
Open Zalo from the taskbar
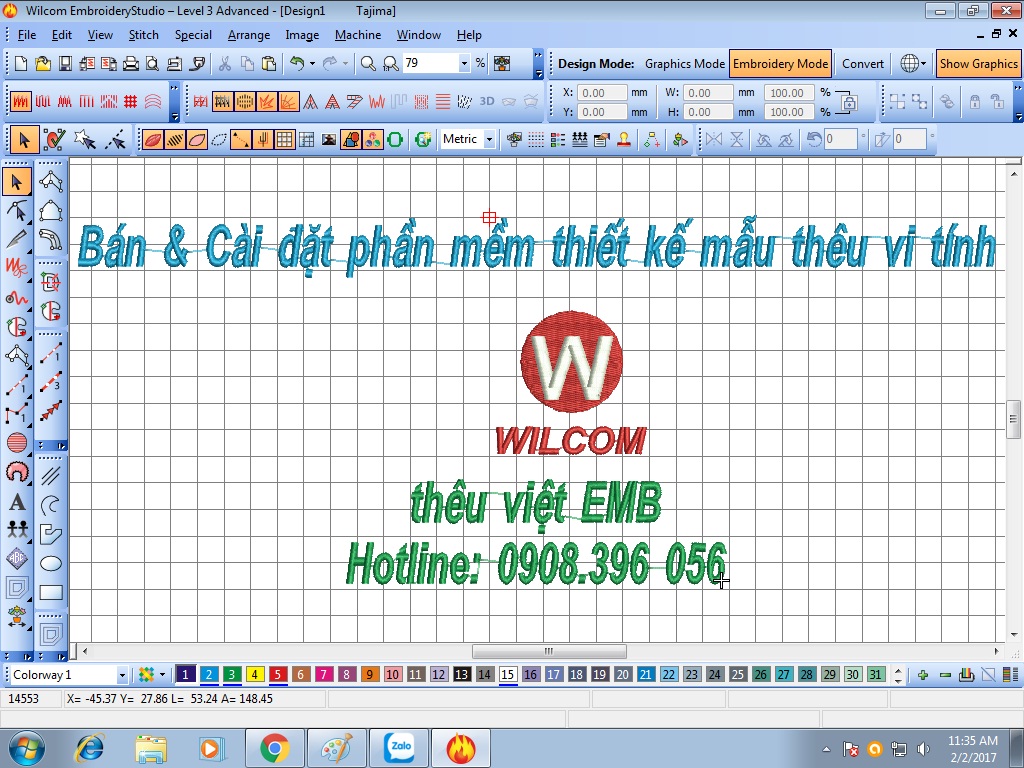(x=400, y=748)
